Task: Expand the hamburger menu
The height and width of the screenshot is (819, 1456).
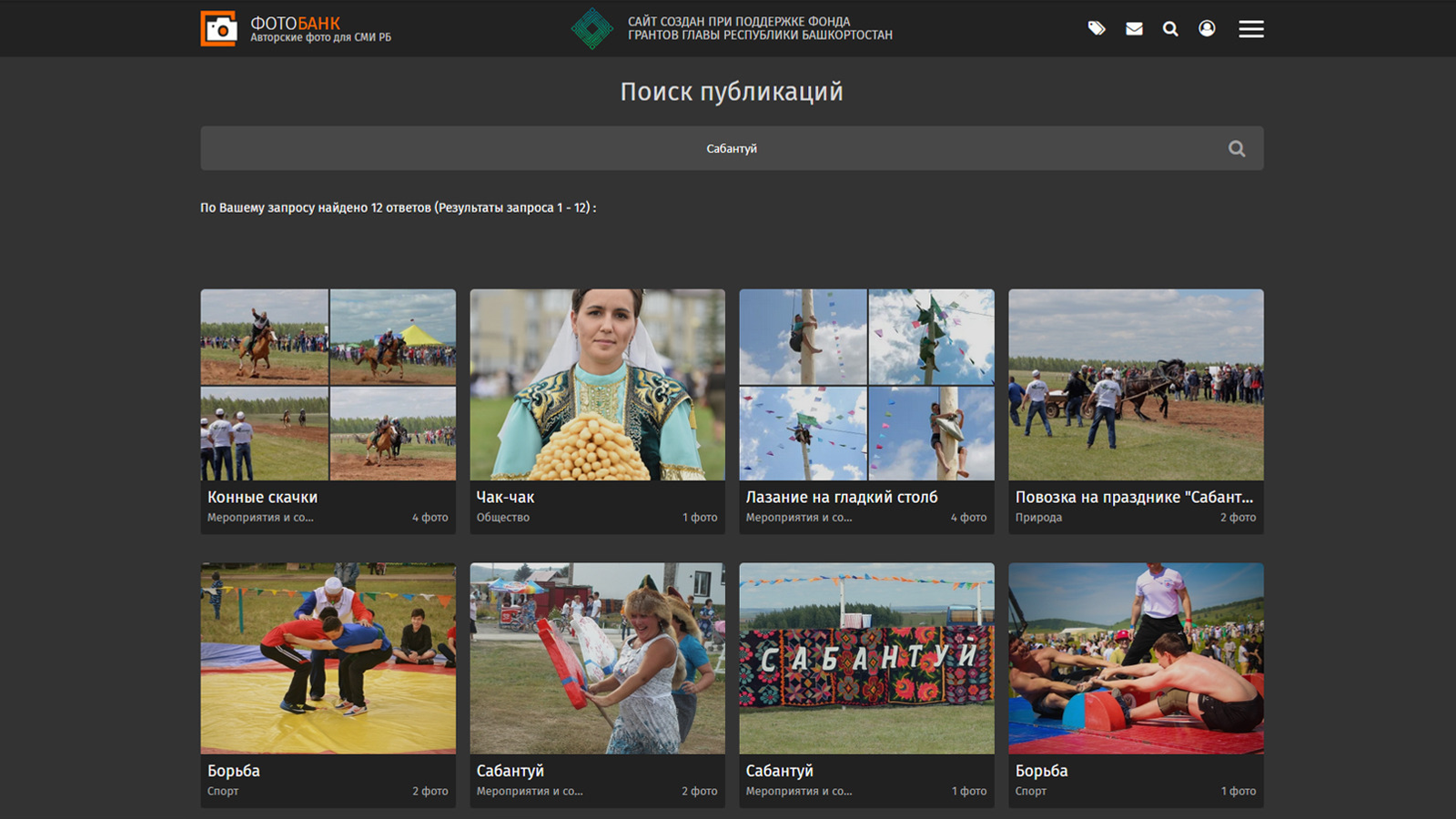Action: pos(1250,29)
